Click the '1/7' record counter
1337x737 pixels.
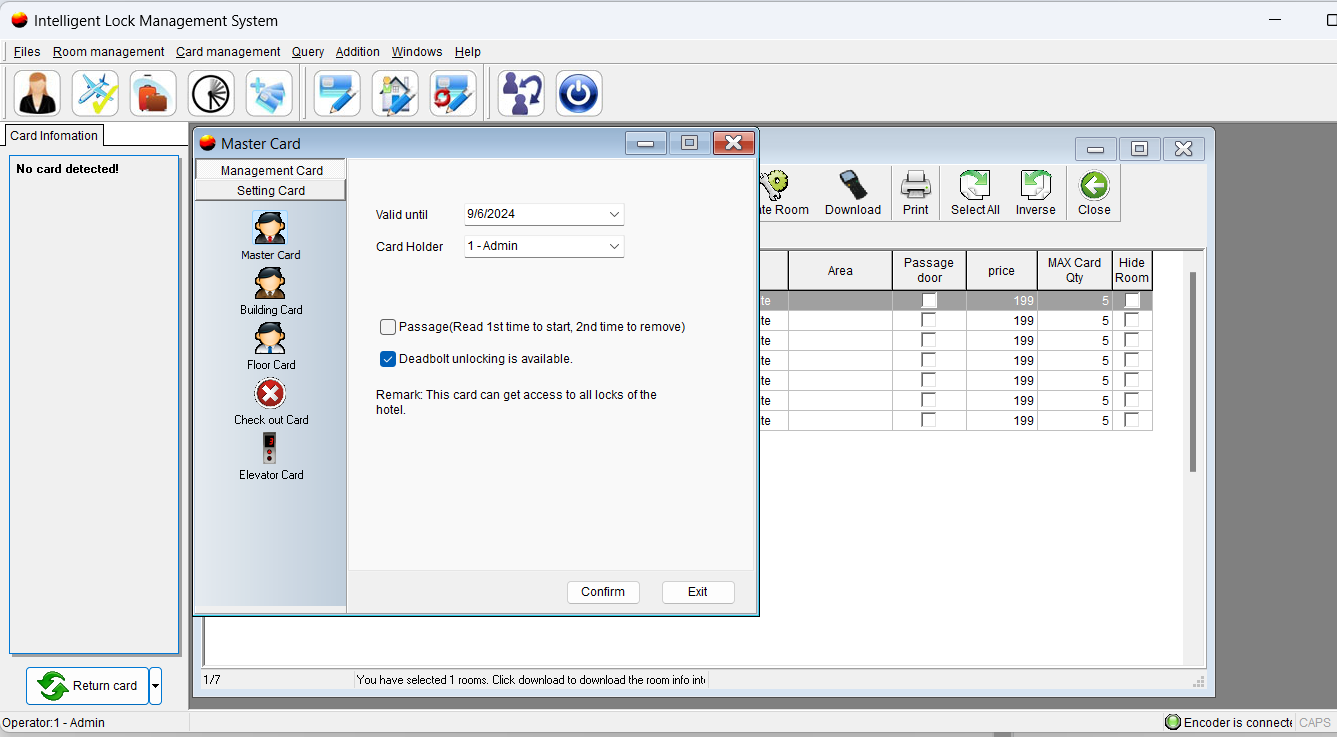[x=212, y=680]
